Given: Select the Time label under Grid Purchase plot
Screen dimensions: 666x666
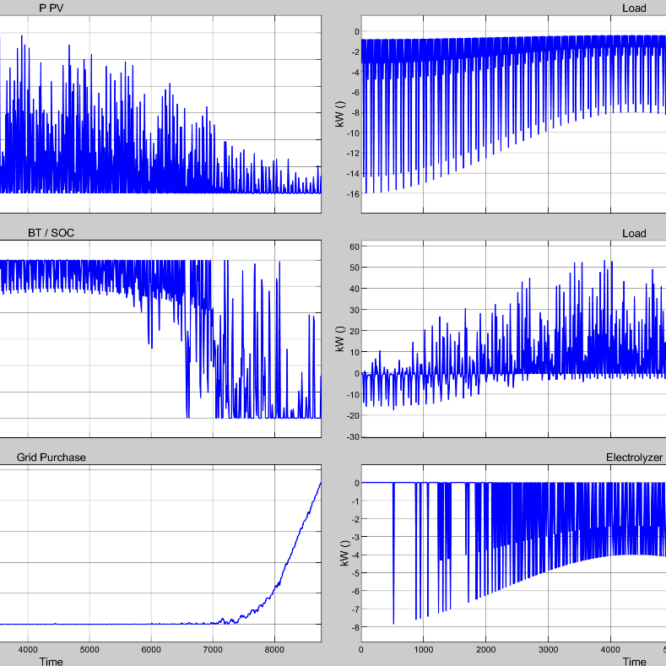Looking at the screenshot, I should [x=51, y=661].
